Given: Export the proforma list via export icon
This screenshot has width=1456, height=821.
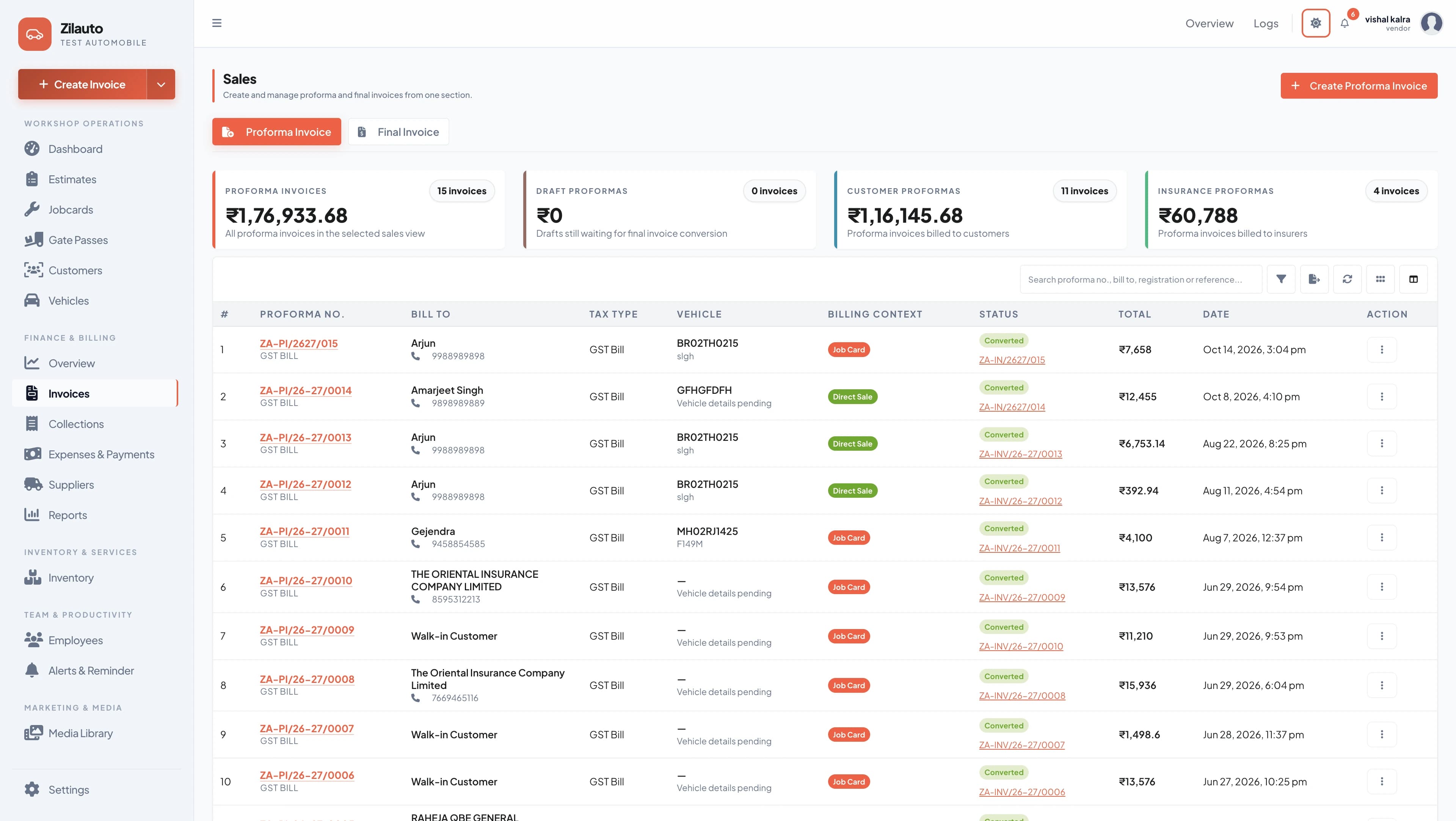Looking at the screenshot, I should [1314, 279].
